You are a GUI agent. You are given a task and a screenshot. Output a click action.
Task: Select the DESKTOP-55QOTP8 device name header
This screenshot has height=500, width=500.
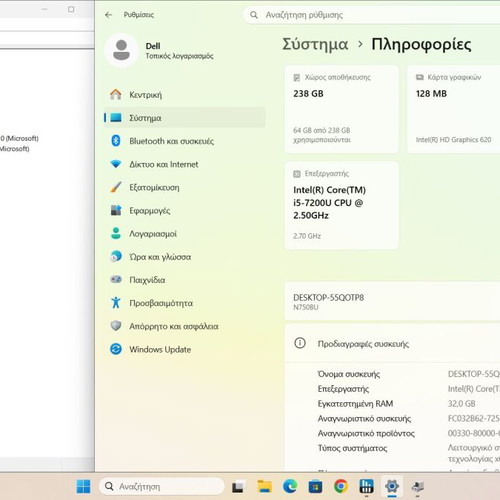(x=328, y=297)
